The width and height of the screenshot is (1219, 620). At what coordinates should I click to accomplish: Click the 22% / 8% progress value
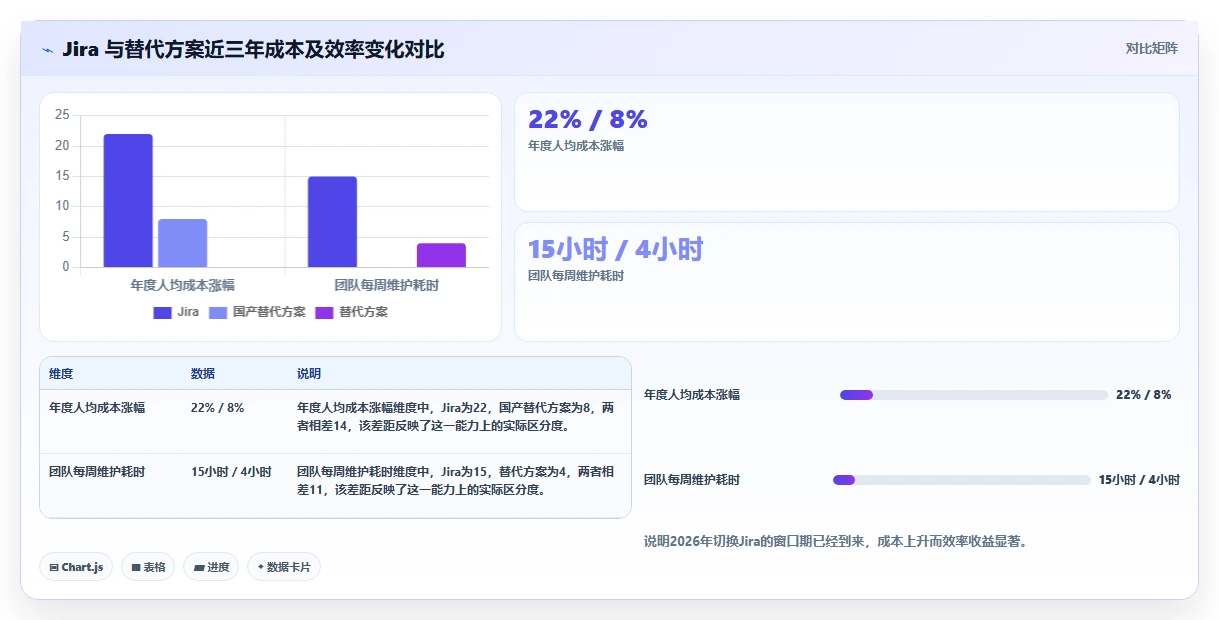(x=1143, y=395)
